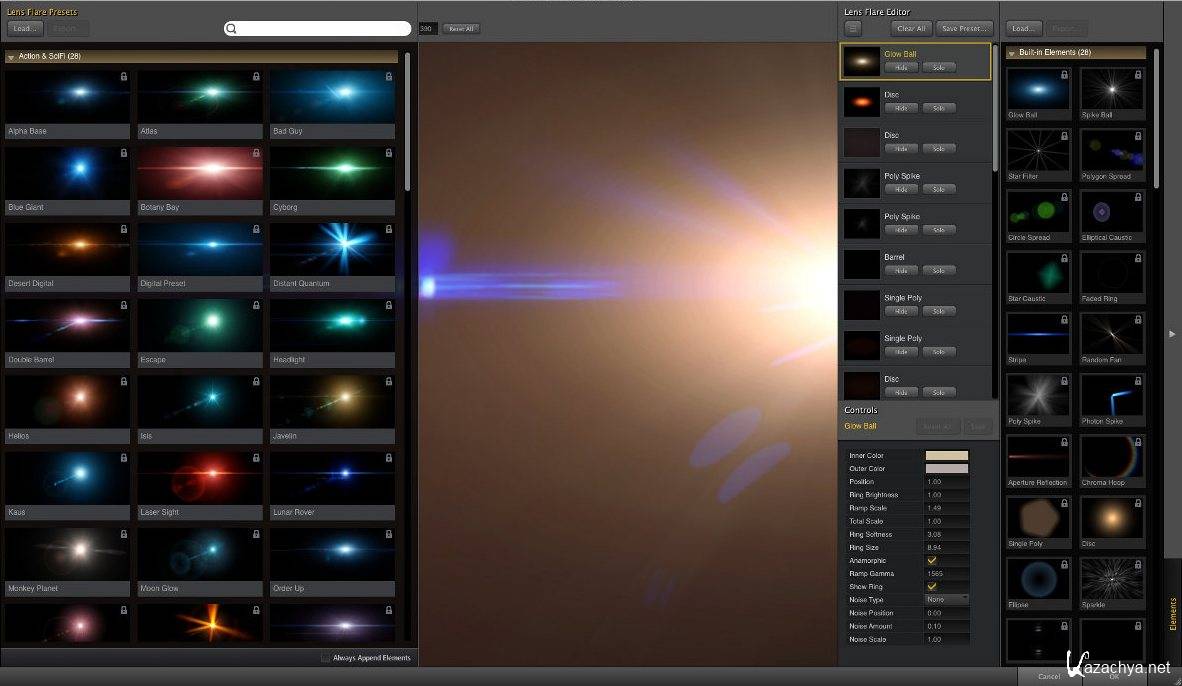Open the Inner Color swatch
Image resolution: width=1182 pixels, height=686 pixels.
click(x=946, y=456)
